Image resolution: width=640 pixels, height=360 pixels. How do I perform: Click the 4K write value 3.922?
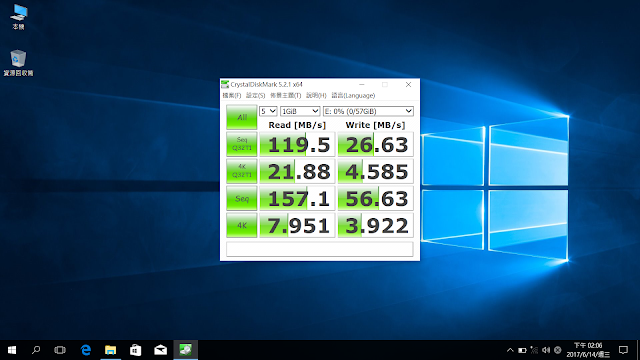tap(376, 225)
